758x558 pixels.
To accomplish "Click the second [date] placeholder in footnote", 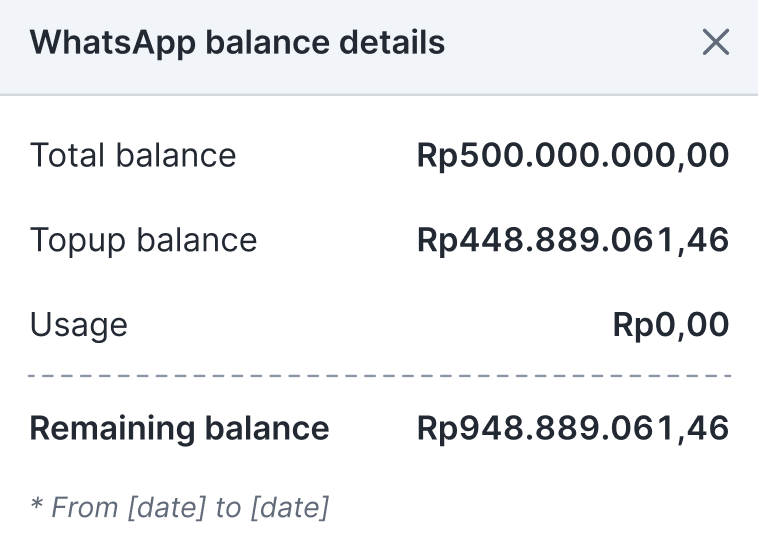I will (x=289, y=508).
